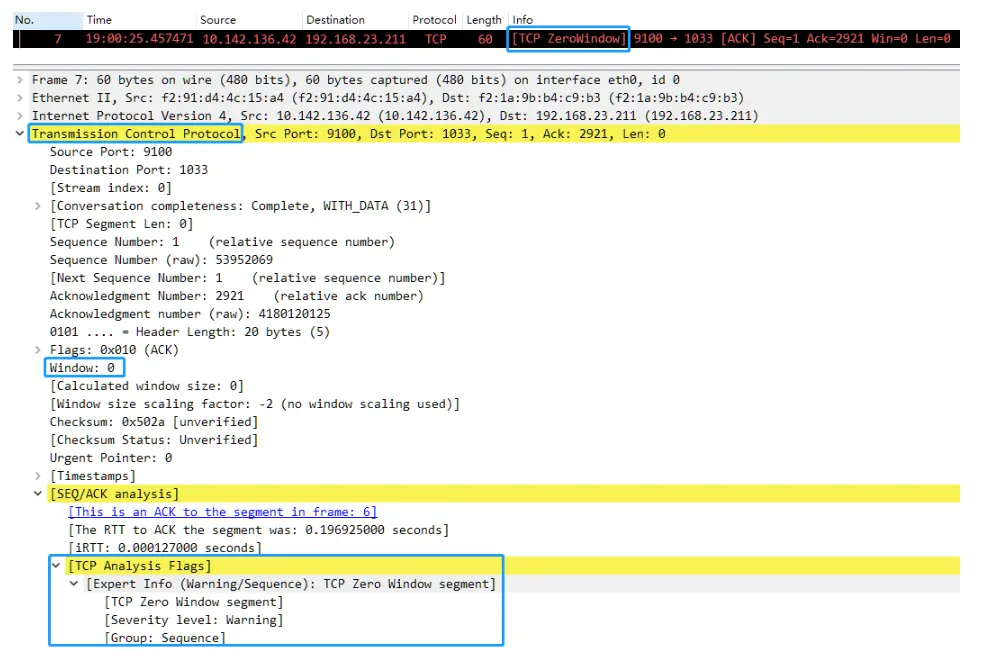Sort packets by the No. column header
Screen dimensions: 987x671
[48, 20]
